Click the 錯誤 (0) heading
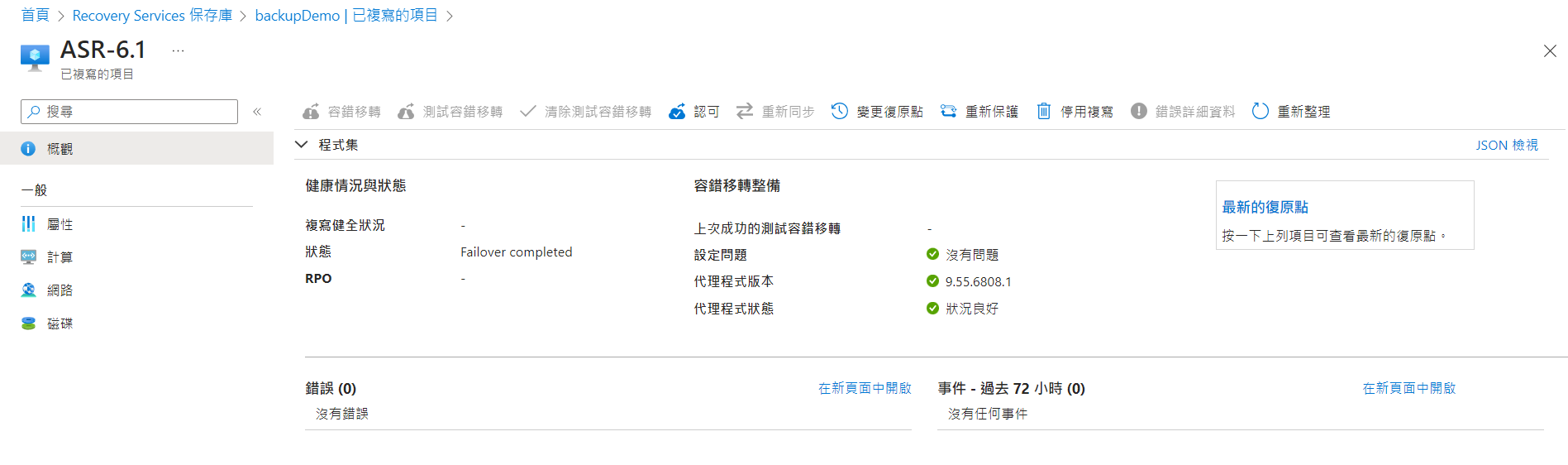 coord(331,388)
